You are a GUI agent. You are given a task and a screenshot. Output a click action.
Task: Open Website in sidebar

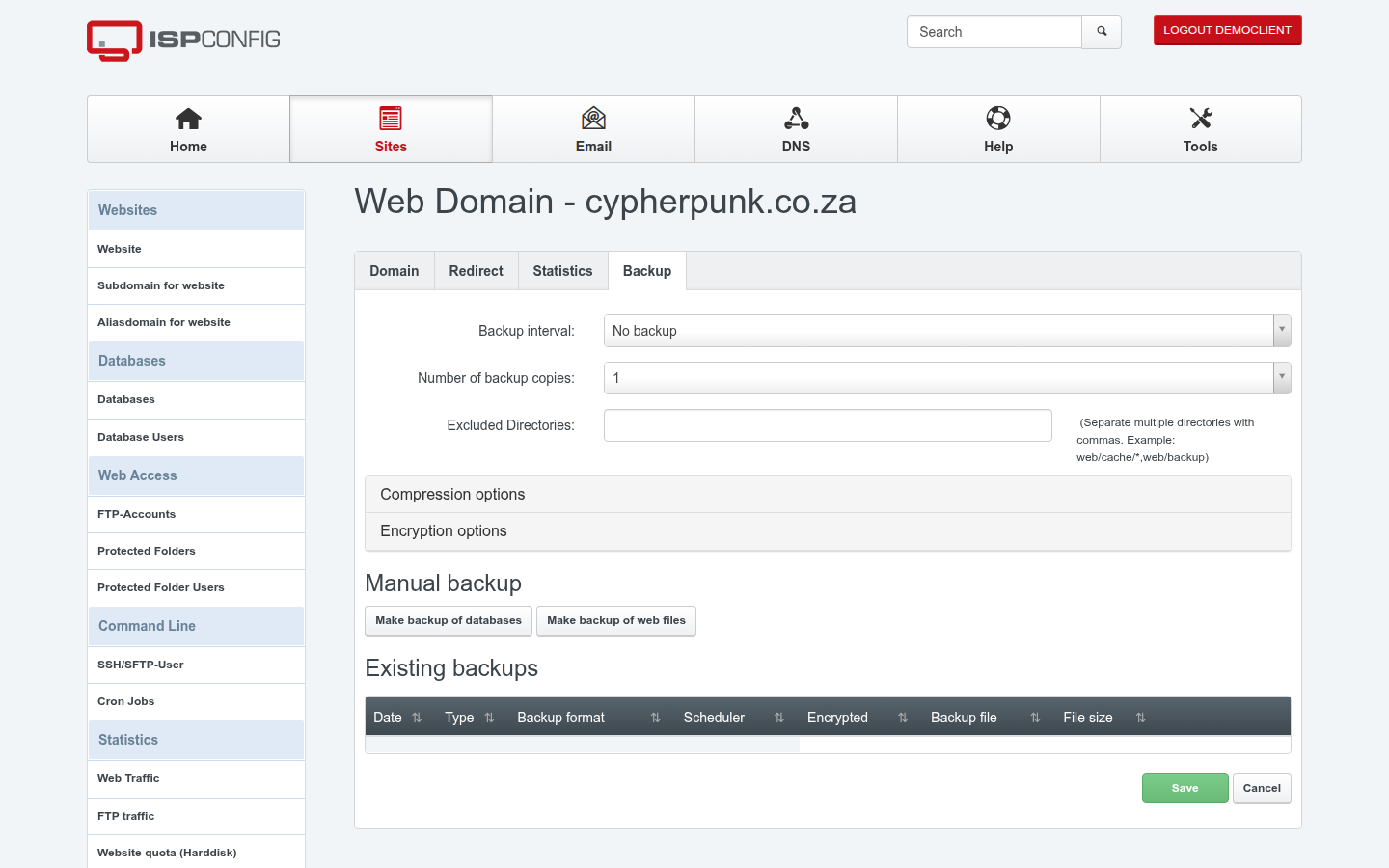(197, 250)
